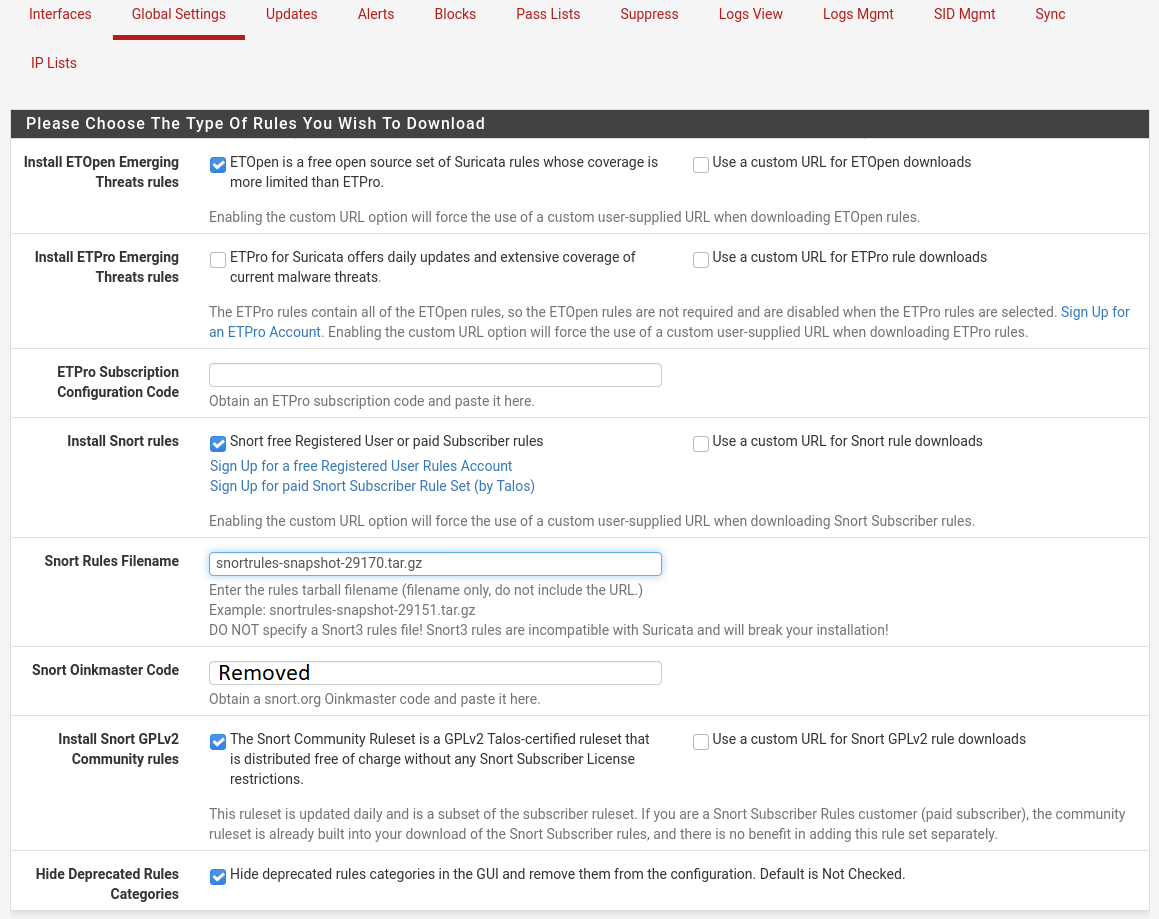Open the IP Lists tab
The image size is (1159, 919).
tap(54, 63)
